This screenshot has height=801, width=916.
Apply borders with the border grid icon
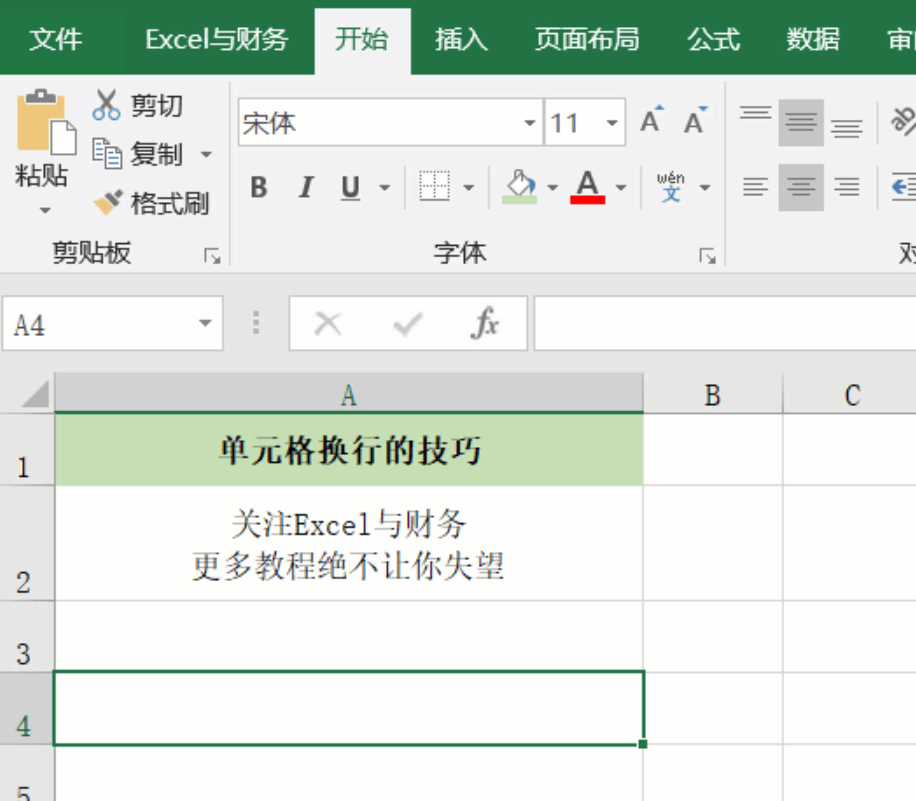coord(435,187)
